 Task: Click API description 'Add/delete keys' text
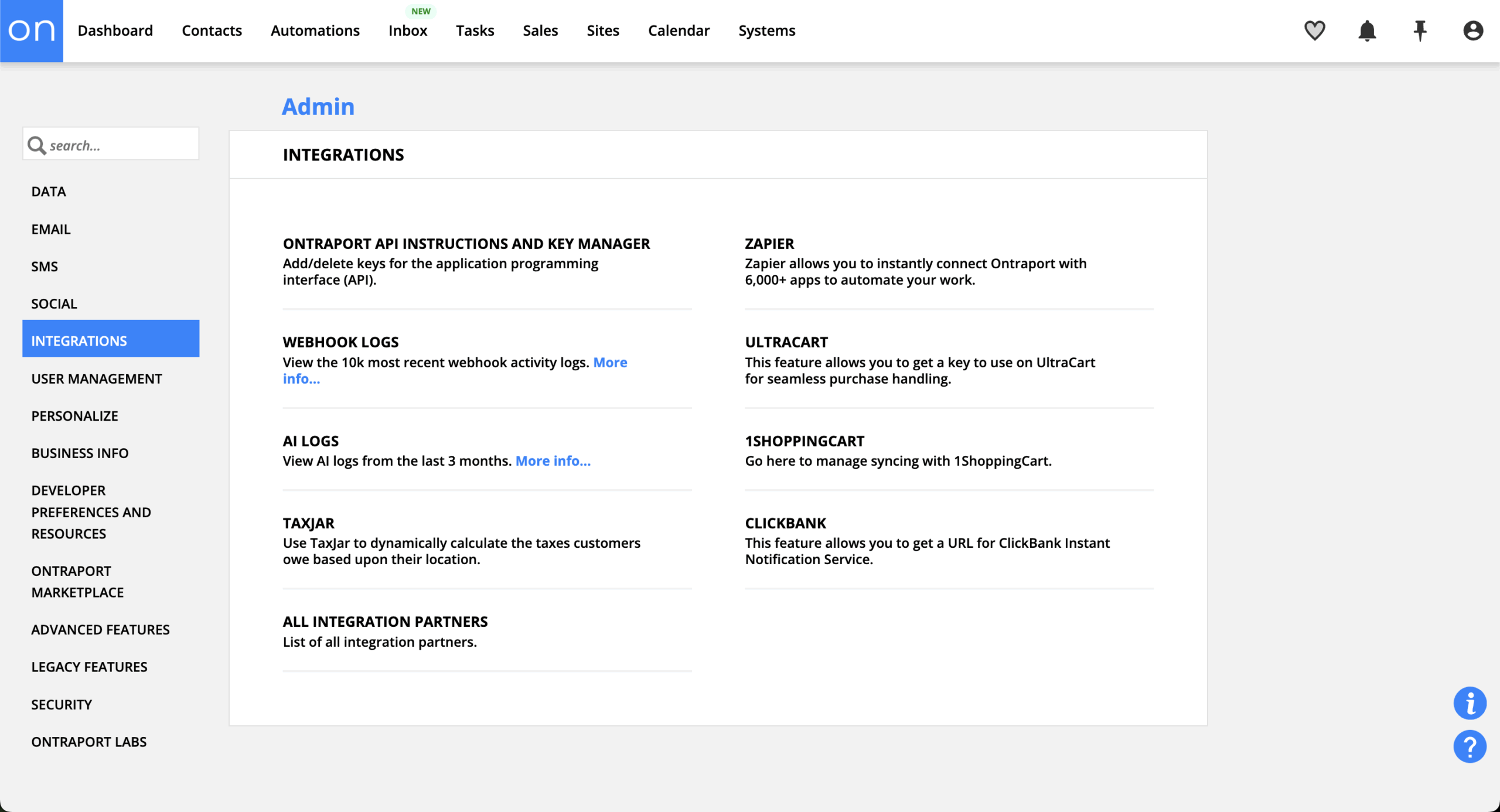pyautogui.click(x=441, y=272)
